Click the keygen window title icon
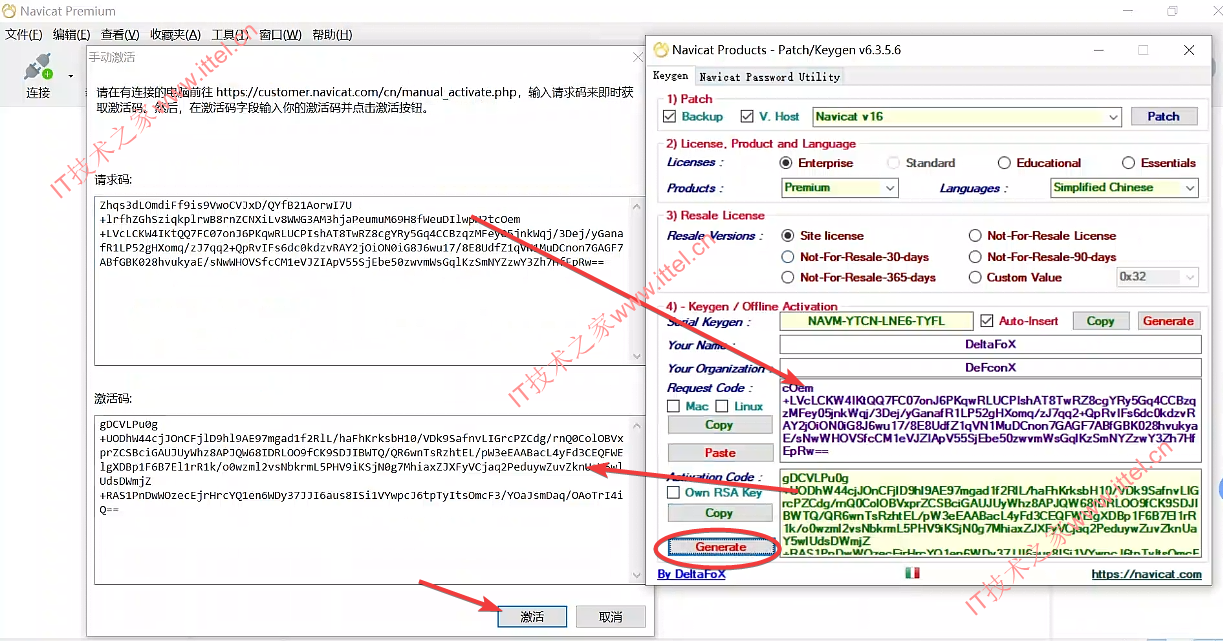1223x641 pixels. [x=660, y=50]
